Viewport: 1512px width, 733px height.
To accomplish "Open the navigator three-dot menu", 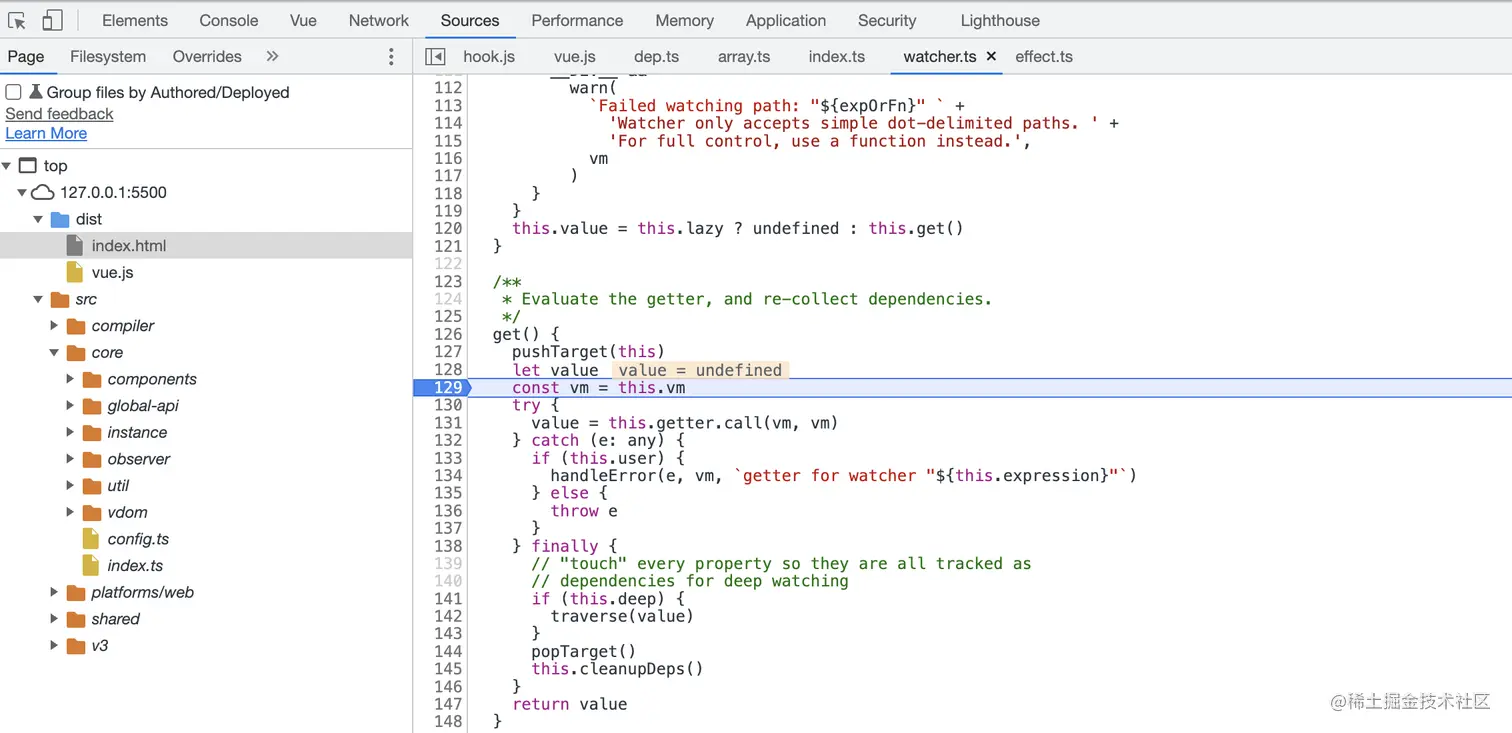I will (391, 57).
